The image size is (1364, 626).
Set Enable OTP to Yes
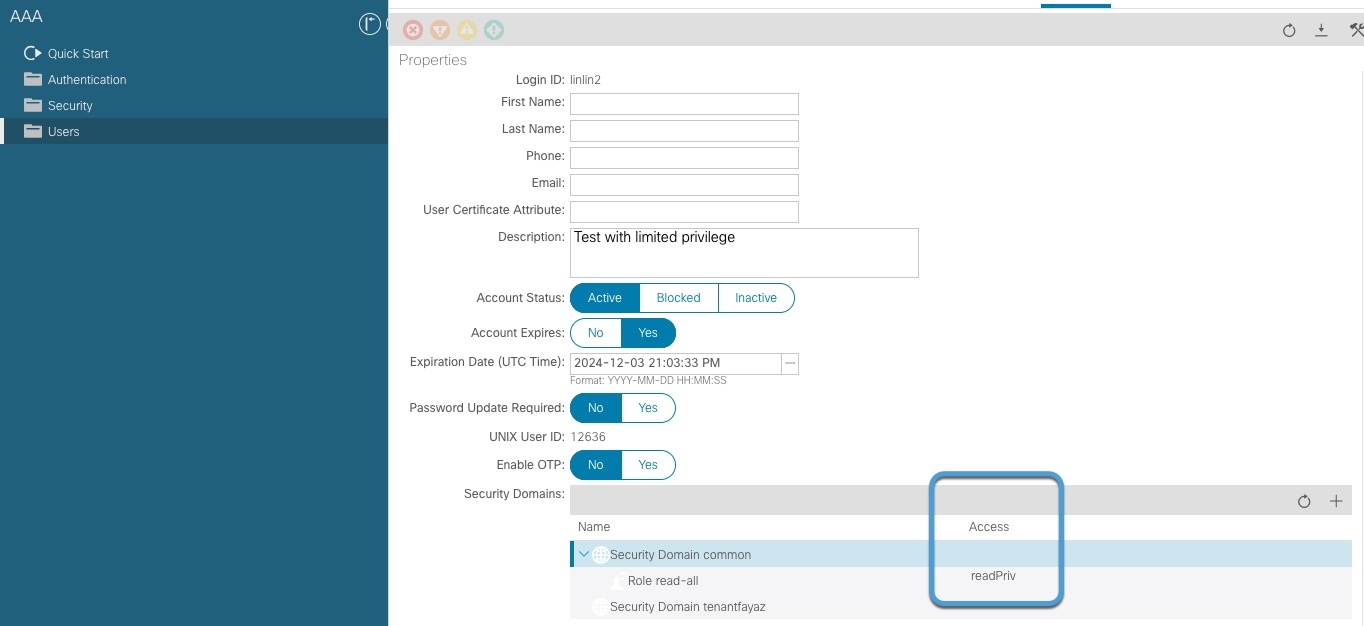[x=648, y=465]
